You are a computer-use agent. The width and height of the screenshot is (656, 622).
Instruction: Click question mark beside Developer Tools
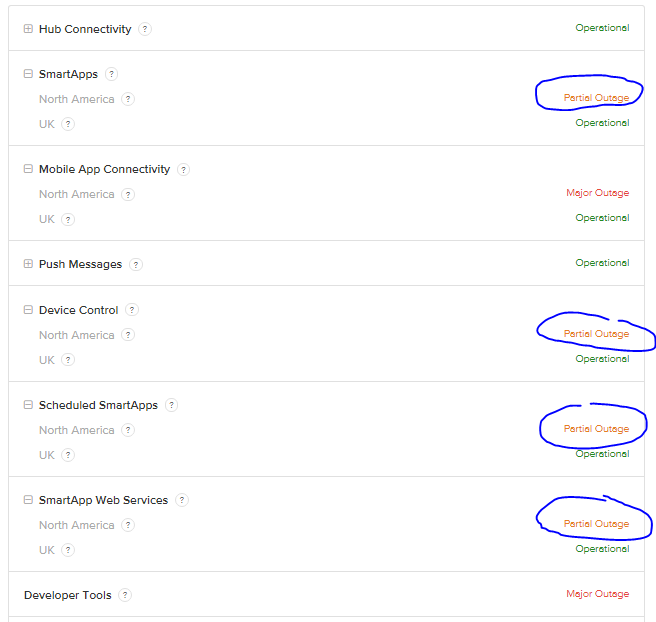point(124,595)
